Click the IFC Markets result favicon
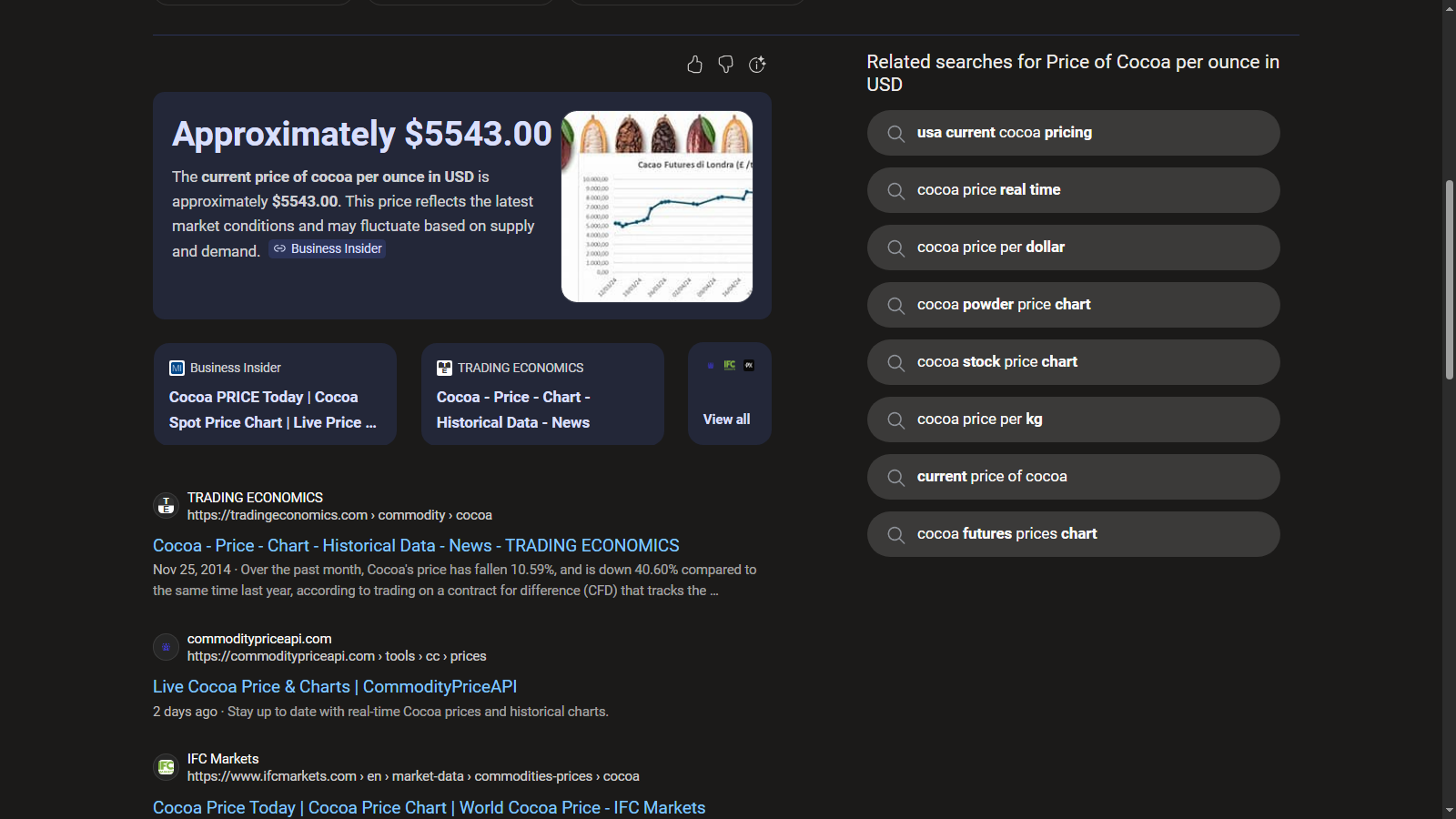Screen dimensions: 1456x819 click(x=166, y=767)
